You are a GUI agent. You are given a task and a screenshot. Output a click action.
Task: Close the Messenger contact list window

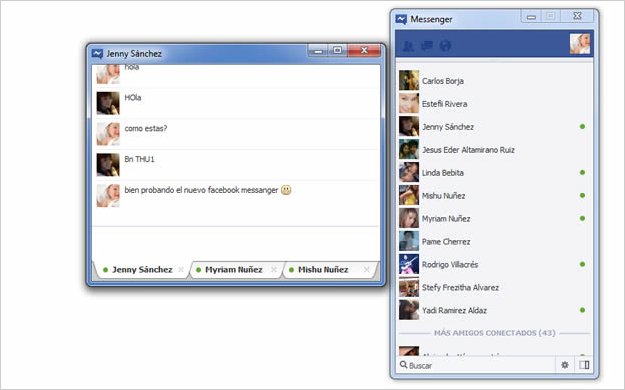click(x=578, y=16)
